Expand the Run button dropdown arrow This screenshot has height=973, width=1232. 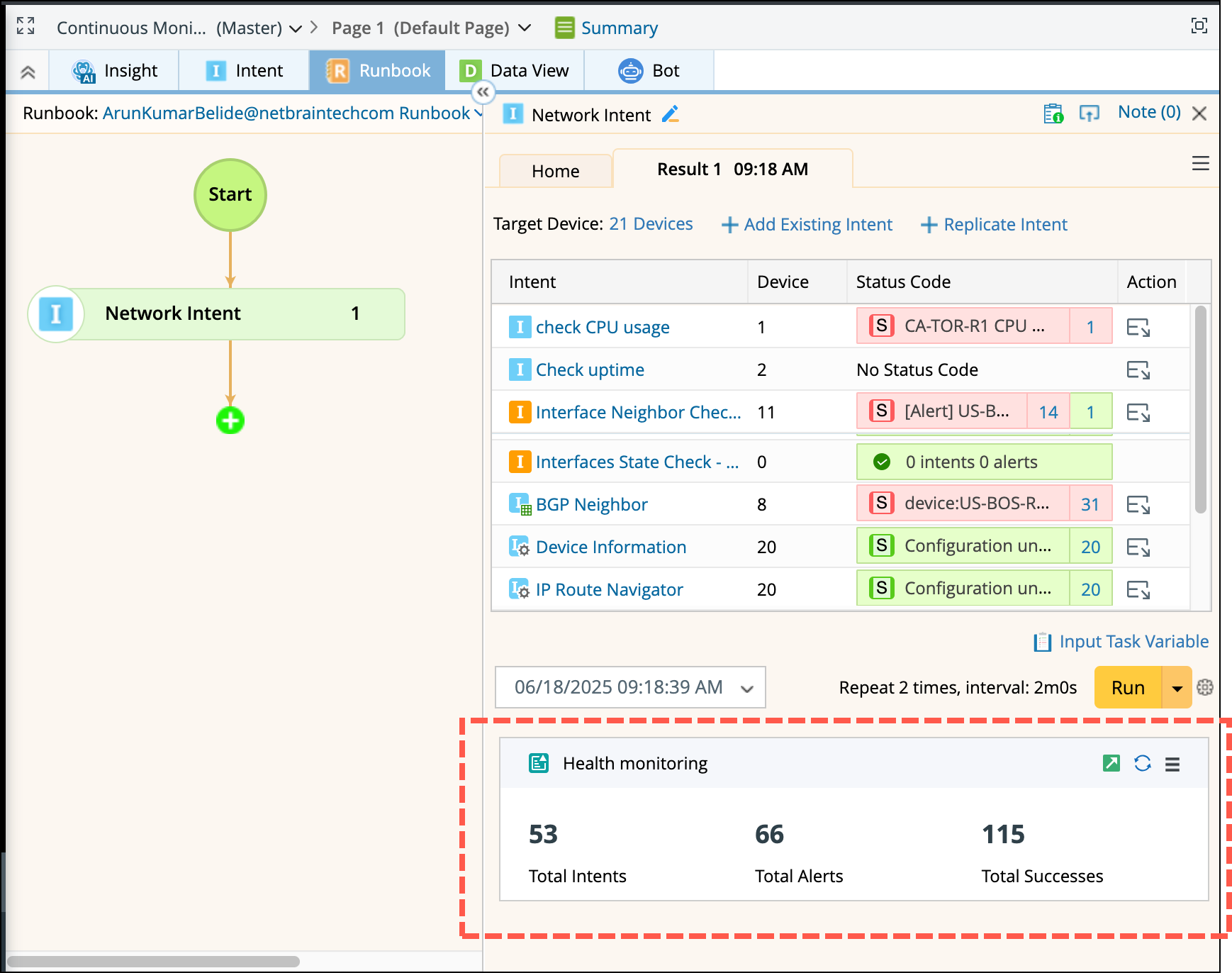[x=1177, y=687]
